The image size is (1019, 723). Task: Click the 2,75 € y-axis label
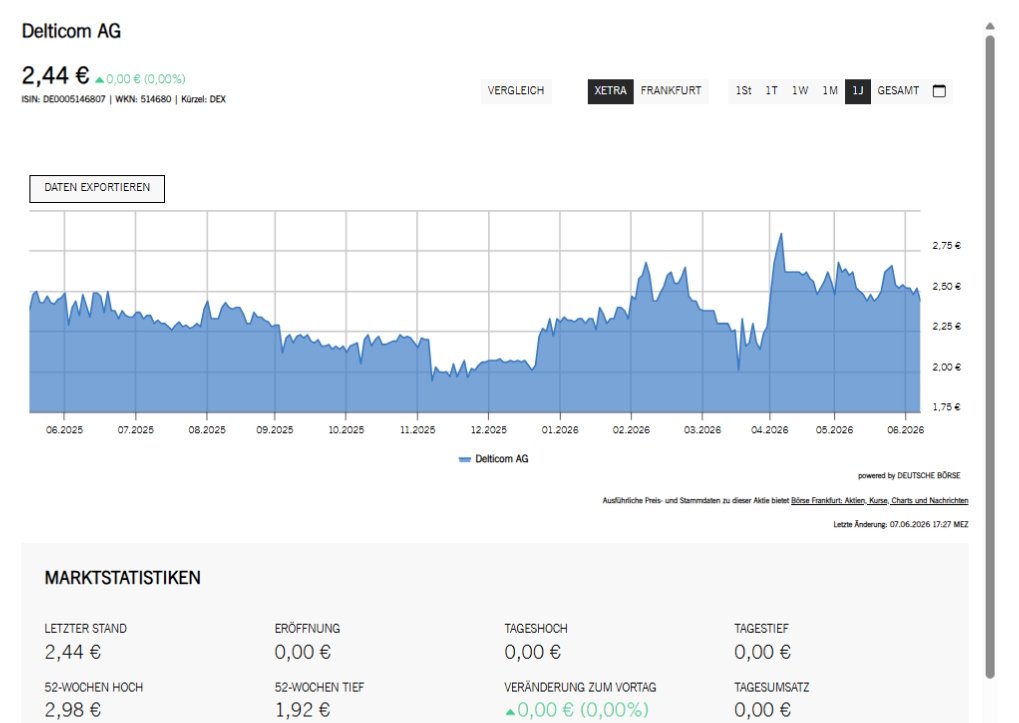(x=946, y=246)
